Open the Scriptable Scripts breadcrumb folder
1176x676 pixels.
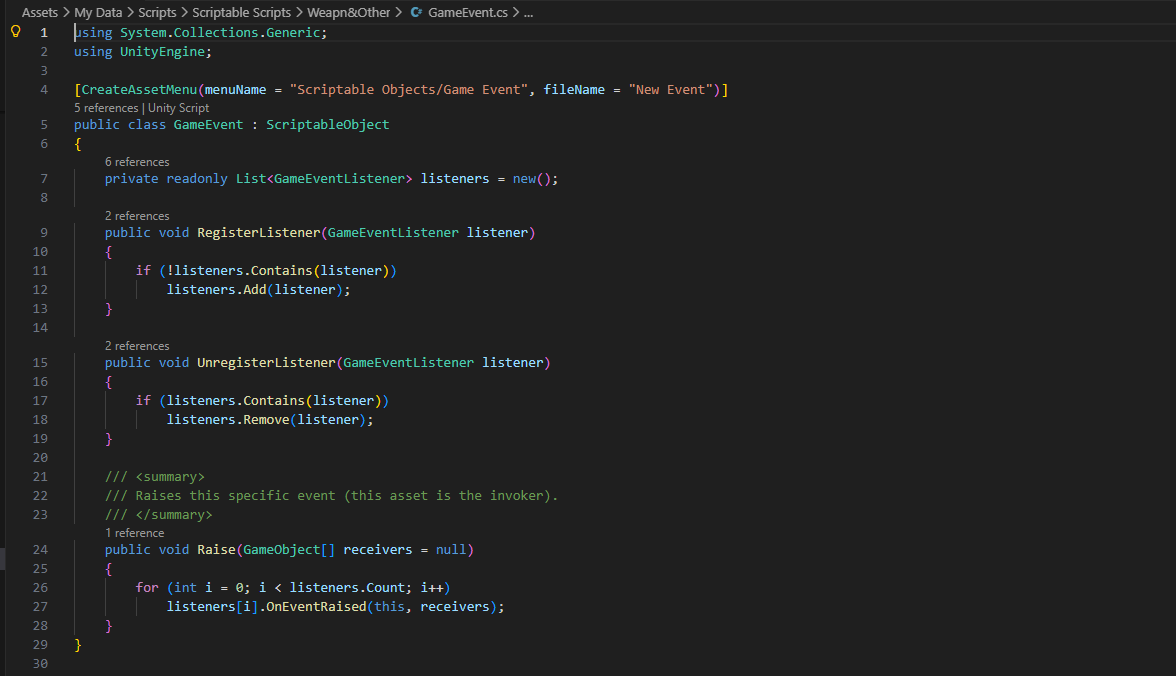tap(242, 13)
